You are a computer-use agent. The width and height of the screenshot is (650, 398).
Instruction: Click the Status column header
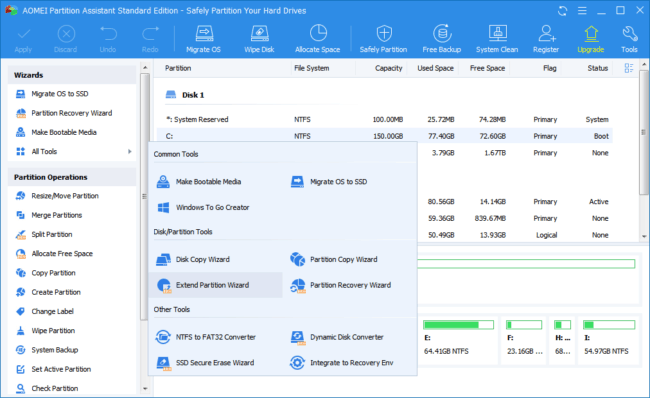click(597, 68)
